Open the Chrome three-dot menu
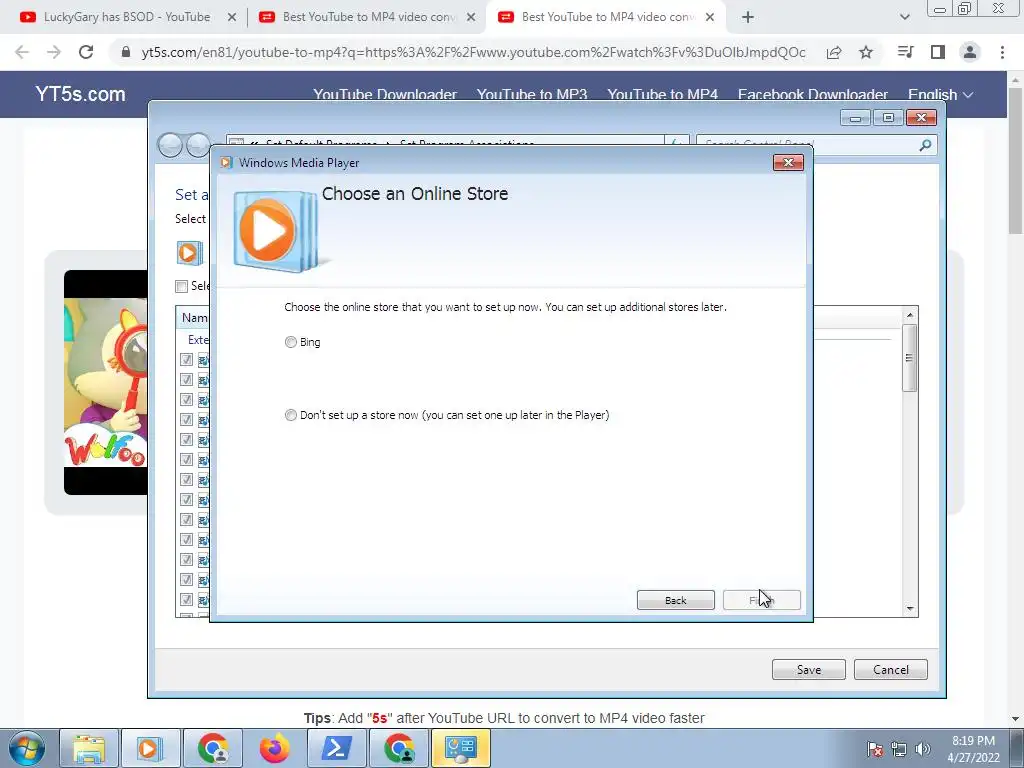The height and width of the screenshot is (768, 1024). coord(1002,52)
